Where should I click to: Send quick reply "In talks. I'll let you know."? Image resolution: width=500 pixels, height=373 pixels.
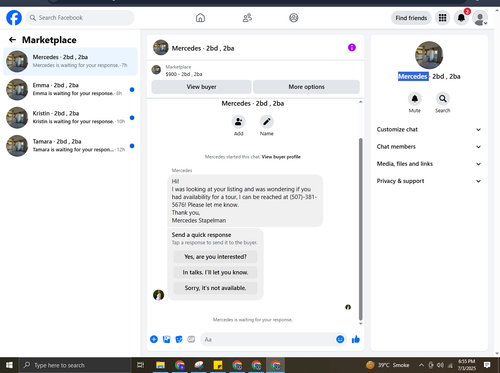point(215,272)
